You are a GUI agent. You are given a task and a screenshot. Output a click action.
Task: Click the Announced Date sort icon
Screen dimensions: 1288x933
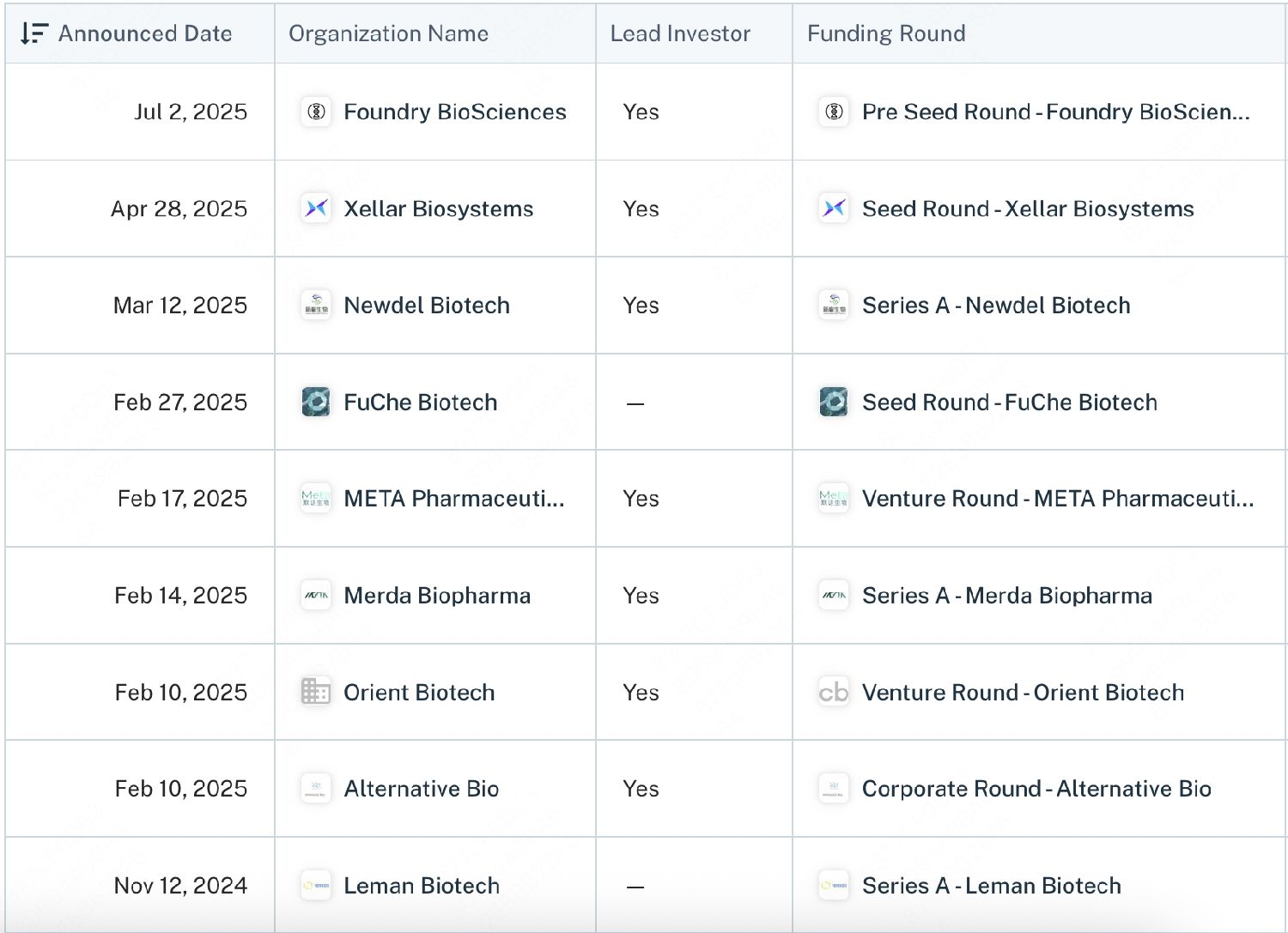pyautogui.click(x=33, y=33)
